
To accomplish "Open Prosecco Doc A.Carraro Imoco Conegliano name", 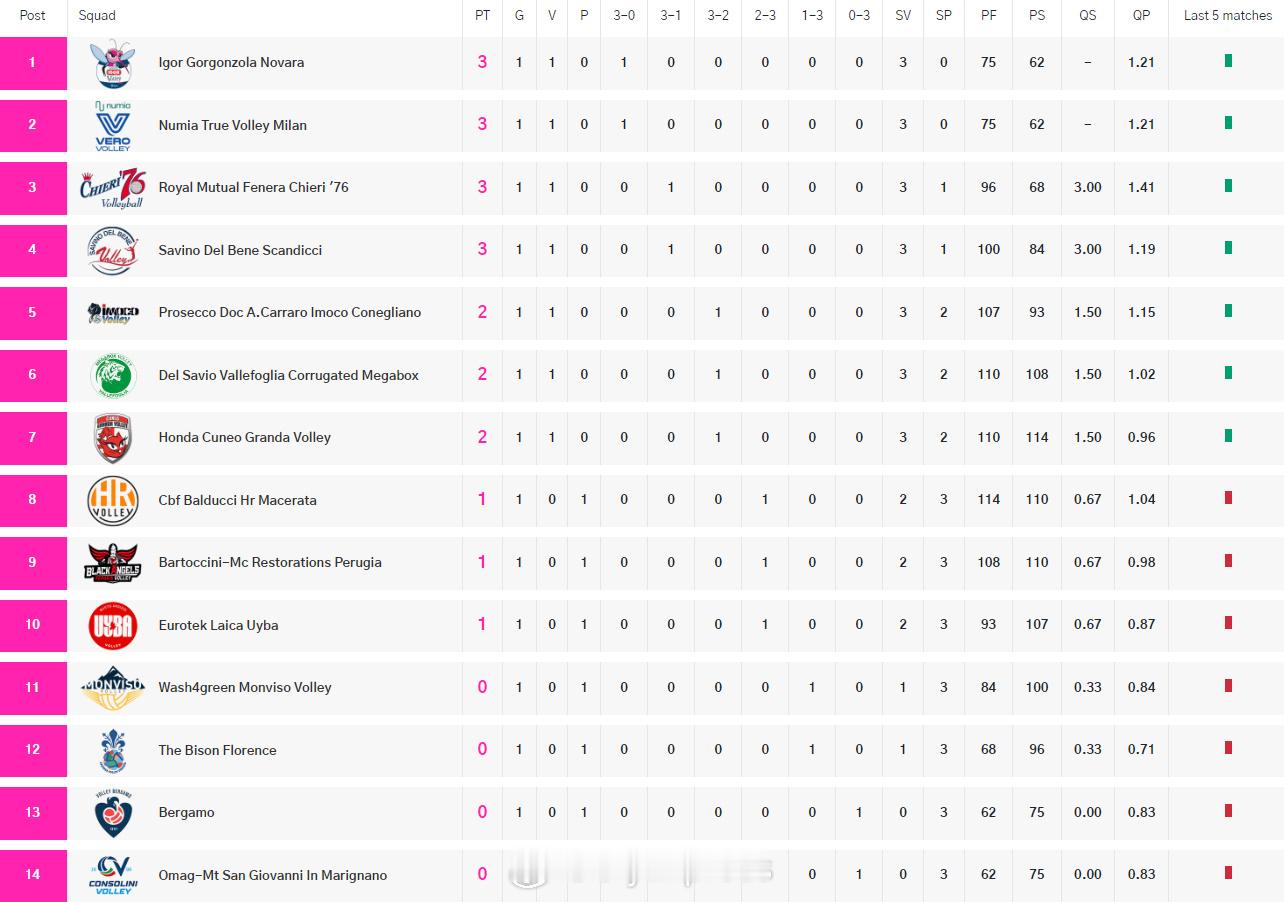I will [x=290, y=312].
